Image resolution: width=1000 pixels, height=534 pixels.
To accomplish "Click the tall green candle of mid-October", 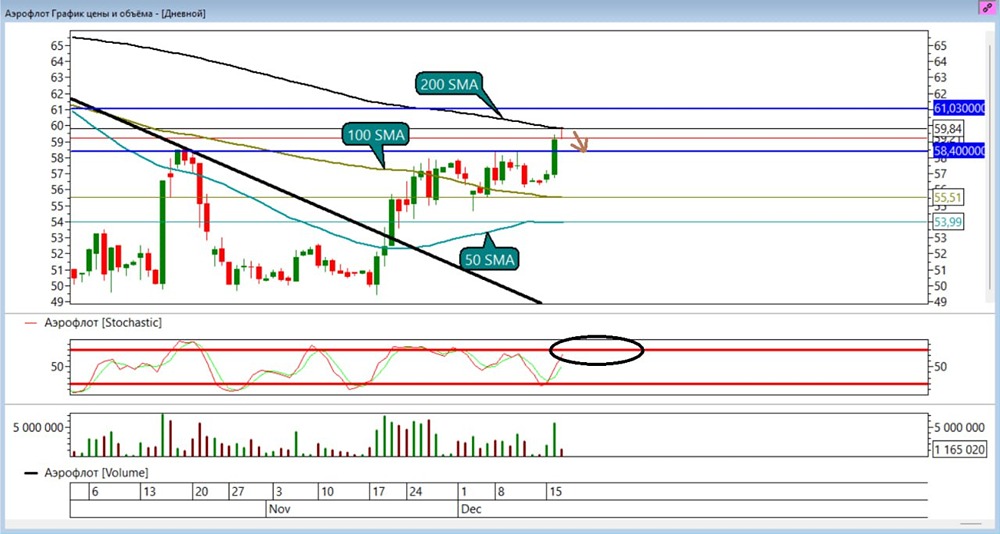I will pyautogui.click(x=163, y=232).
